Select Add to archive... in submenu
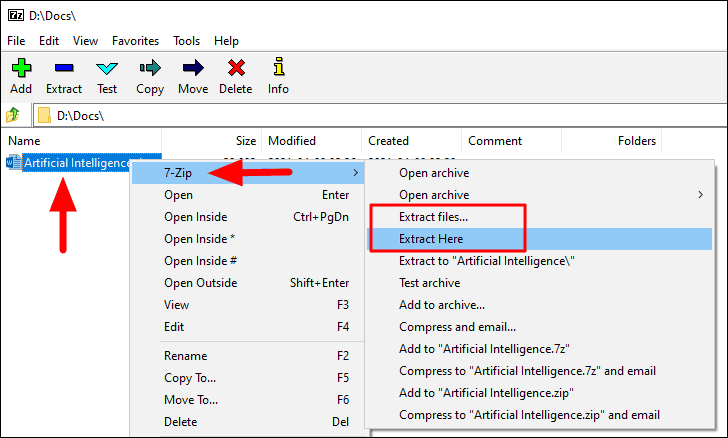This screenshot has width=728, height=438. [540, 305]
